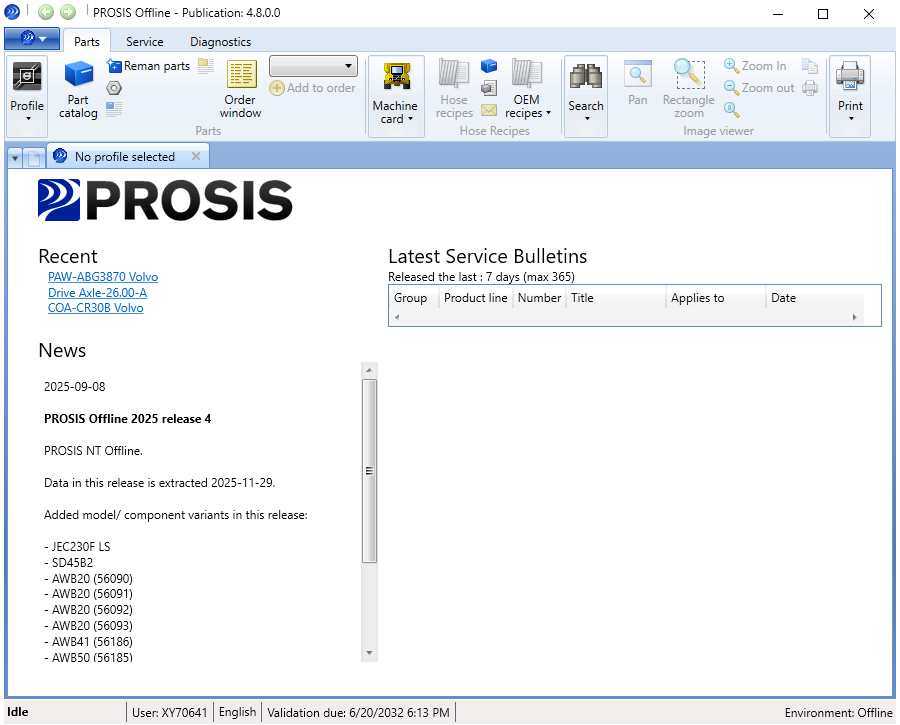
Task: Open the Diagnostics tab
Action: (220, 42)
